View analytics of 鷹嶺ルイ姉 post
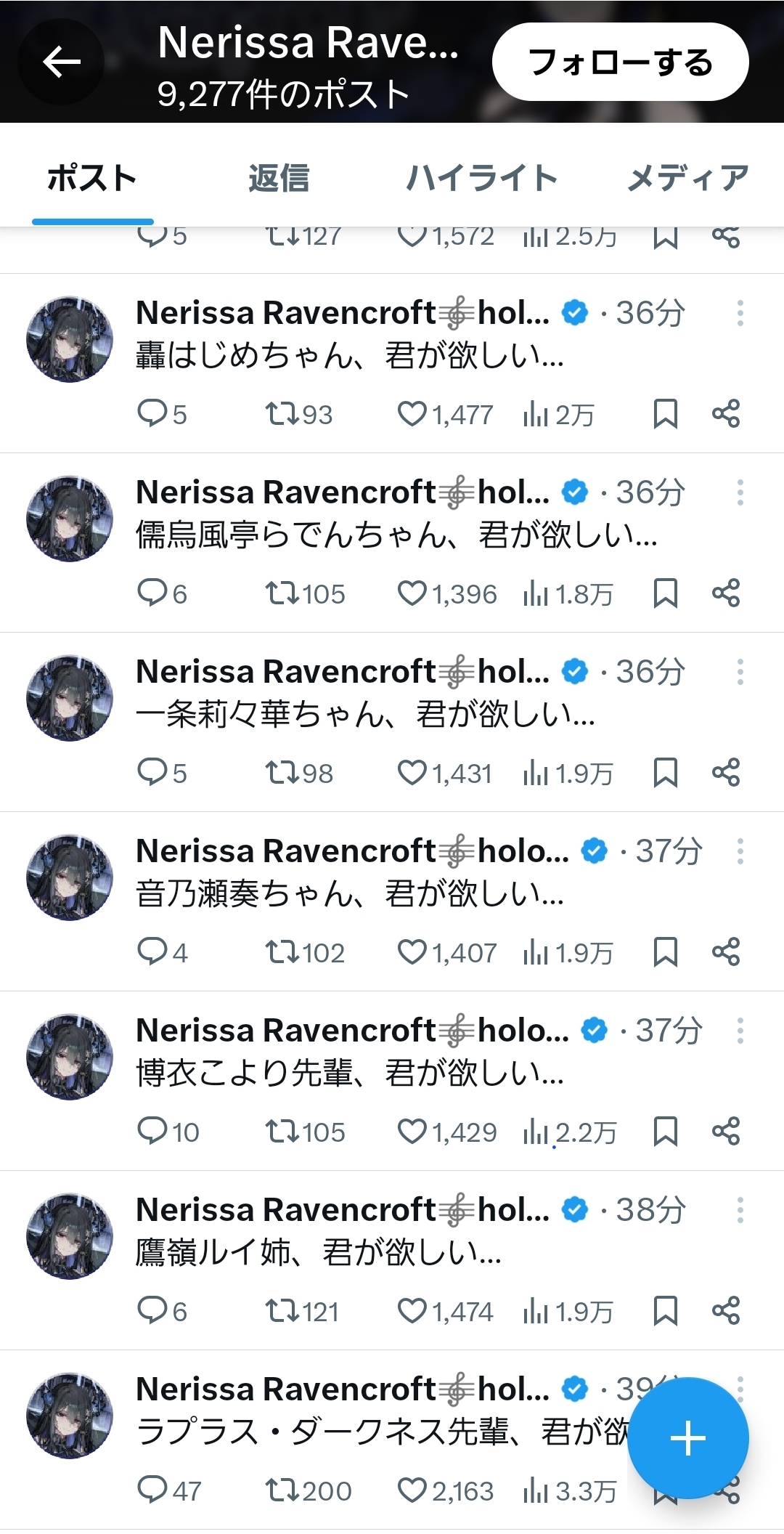The width and height of the screenshot is (784, 1534). click(x=536, y=1311)
